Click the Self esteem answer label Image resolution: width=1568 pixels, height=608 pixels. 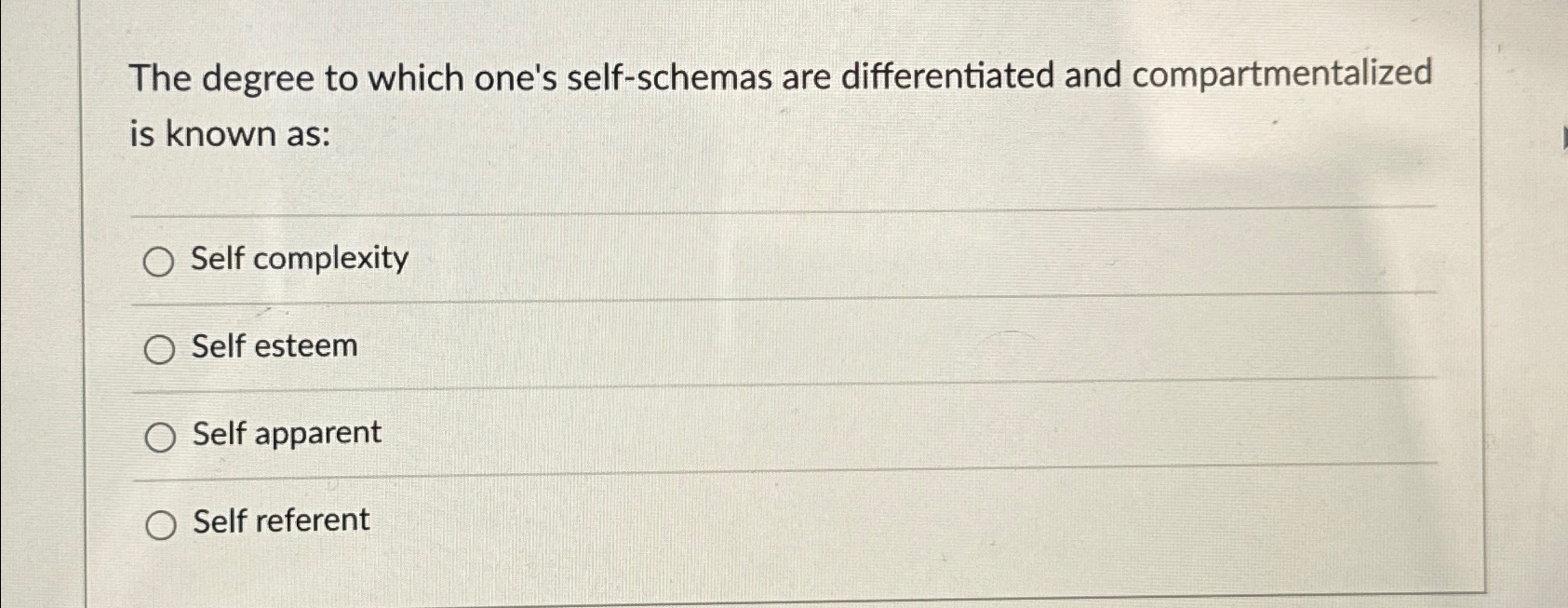tap(273, 347)
